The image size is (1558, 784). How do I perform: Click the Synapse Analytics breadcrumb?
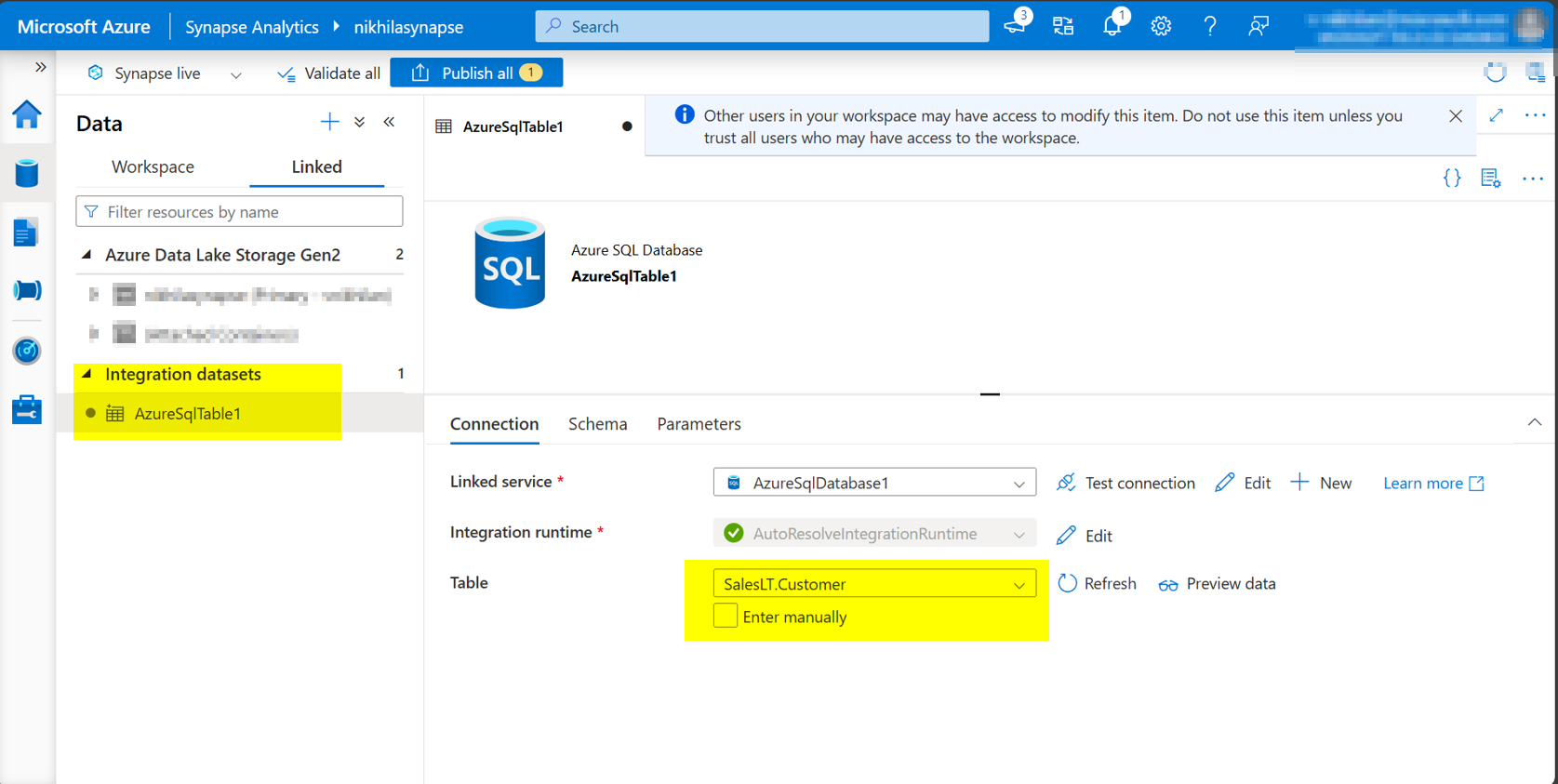click(x=252, y=27)
